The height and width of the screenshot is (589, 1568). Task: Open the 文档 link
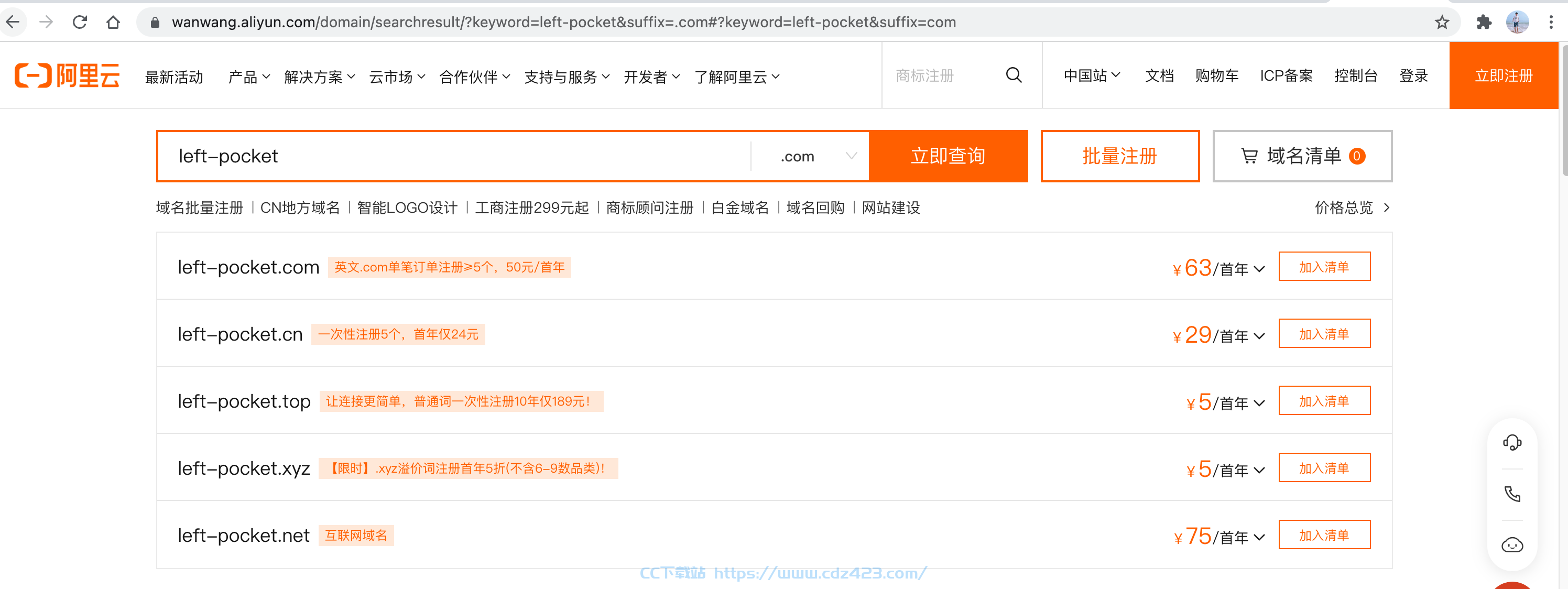[x=1160, y=75]
